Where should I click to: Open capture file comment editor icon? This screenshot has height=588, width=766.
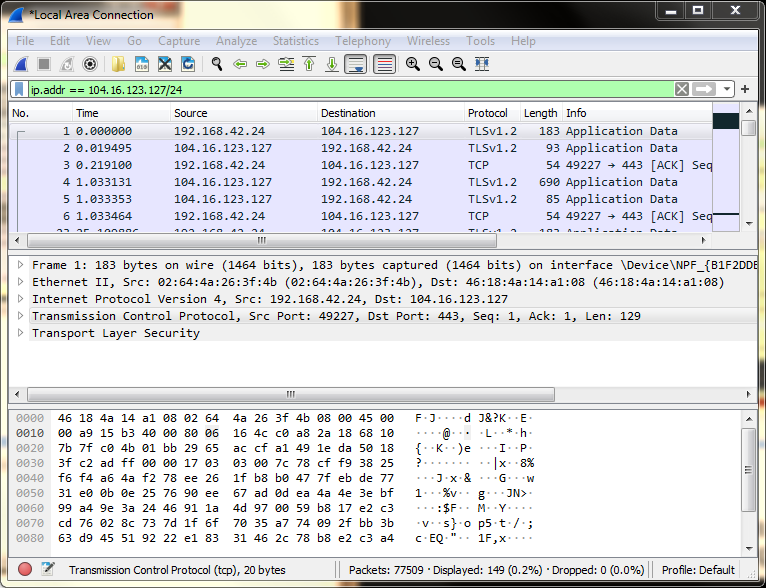(48, 569)
